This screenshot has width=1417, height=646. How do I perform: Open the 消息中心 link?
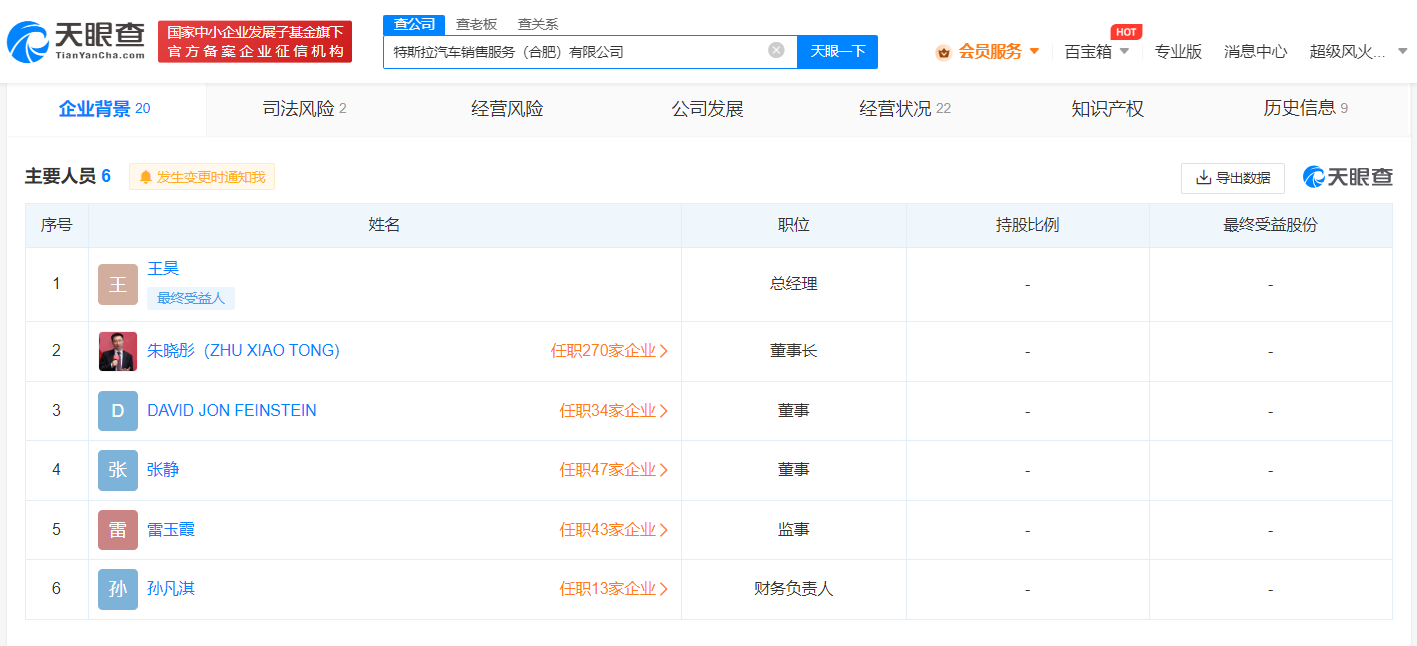(x=1255, y=51)
